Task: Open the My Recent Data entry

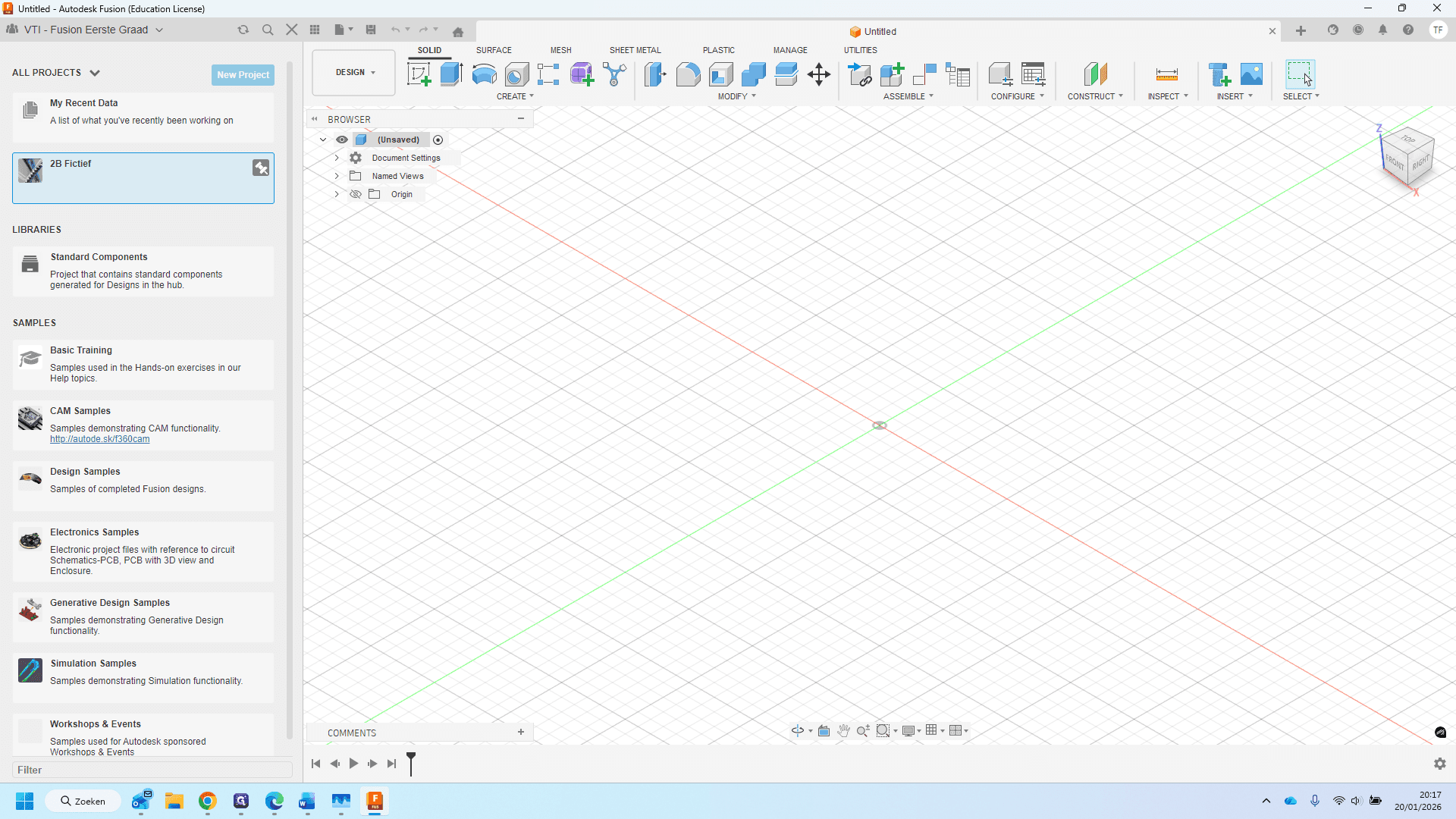Action: pos(143,118)
